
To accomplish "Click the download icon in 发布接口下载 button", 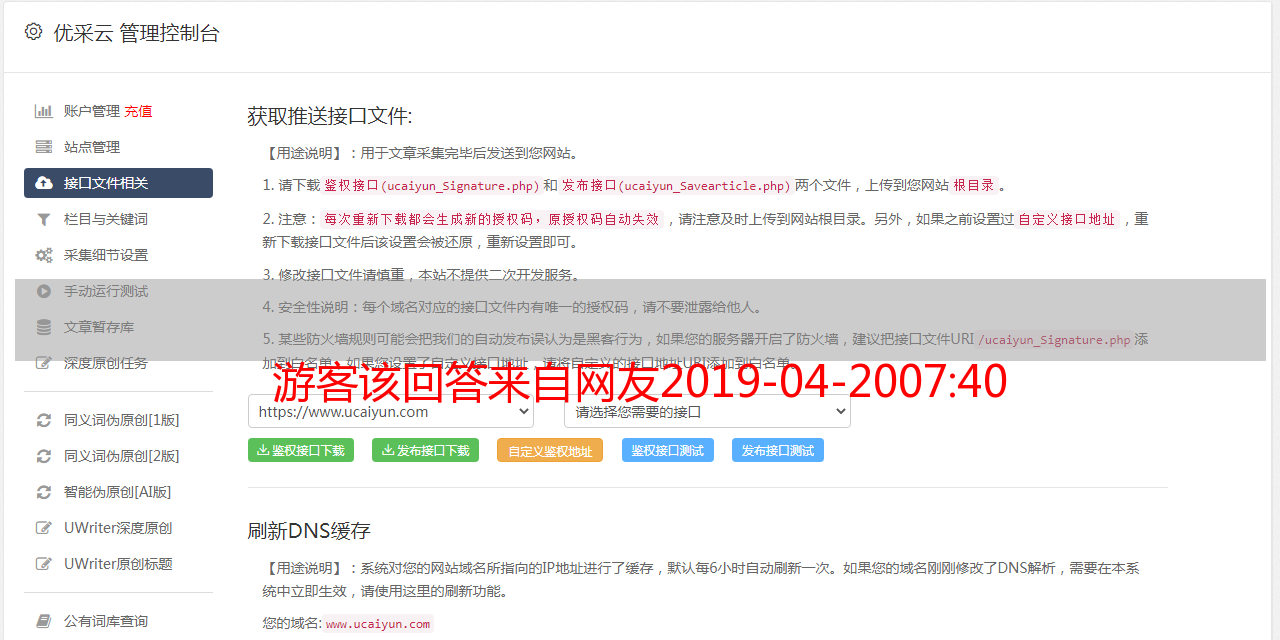I will pos(388,450).
